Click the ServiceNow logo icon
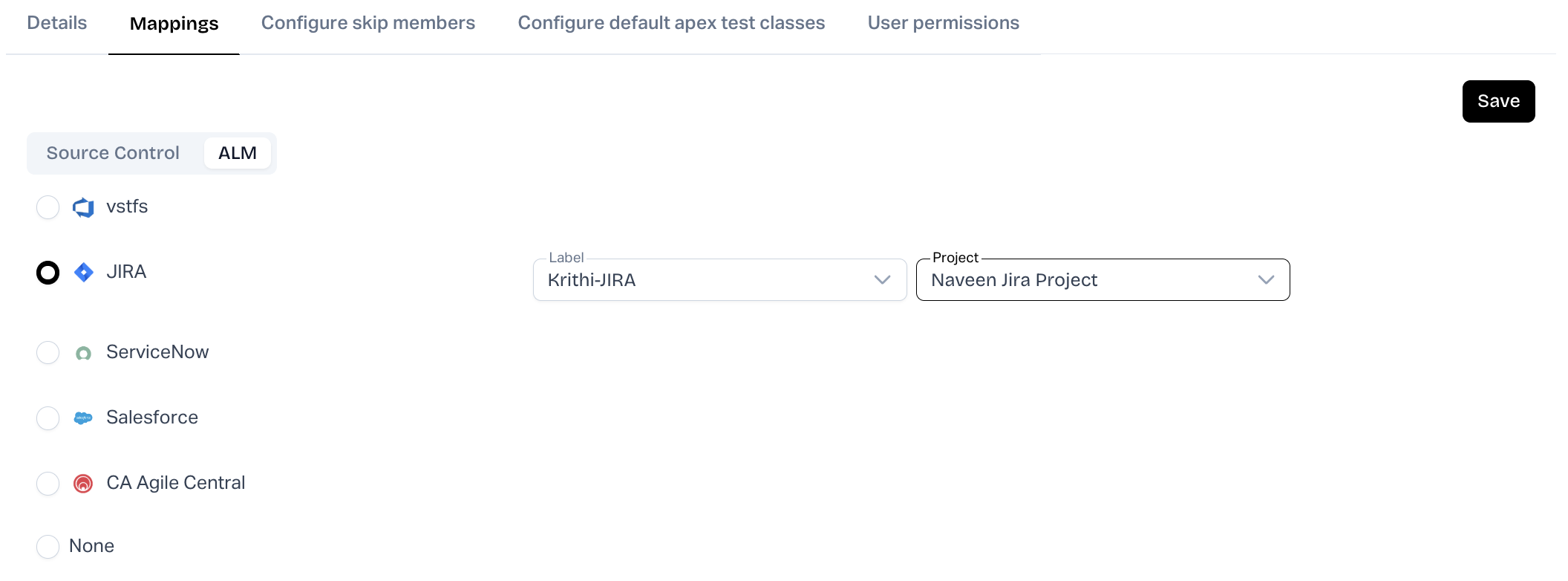Image resolution: width=1568 pixels, height=581 pixels. [84, 353]
